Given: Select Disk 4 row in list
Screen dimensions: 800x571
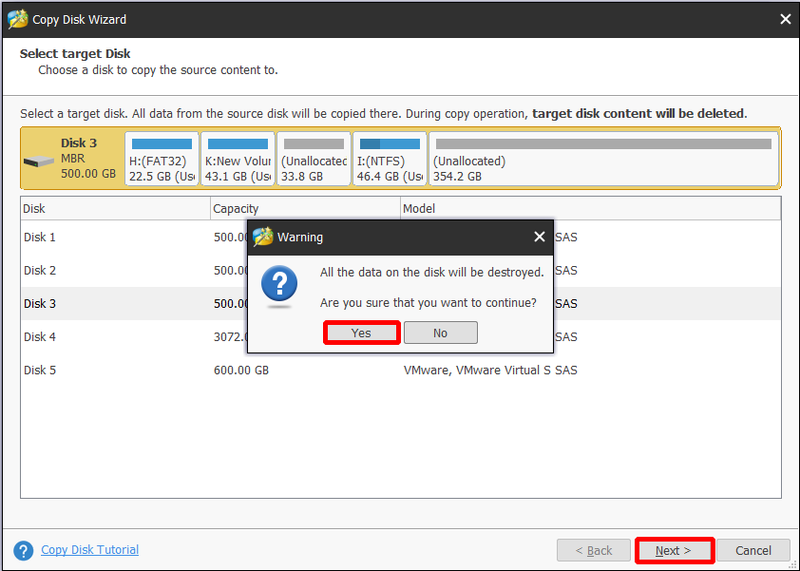Looking at the screenshot, I should pos(401,337).
